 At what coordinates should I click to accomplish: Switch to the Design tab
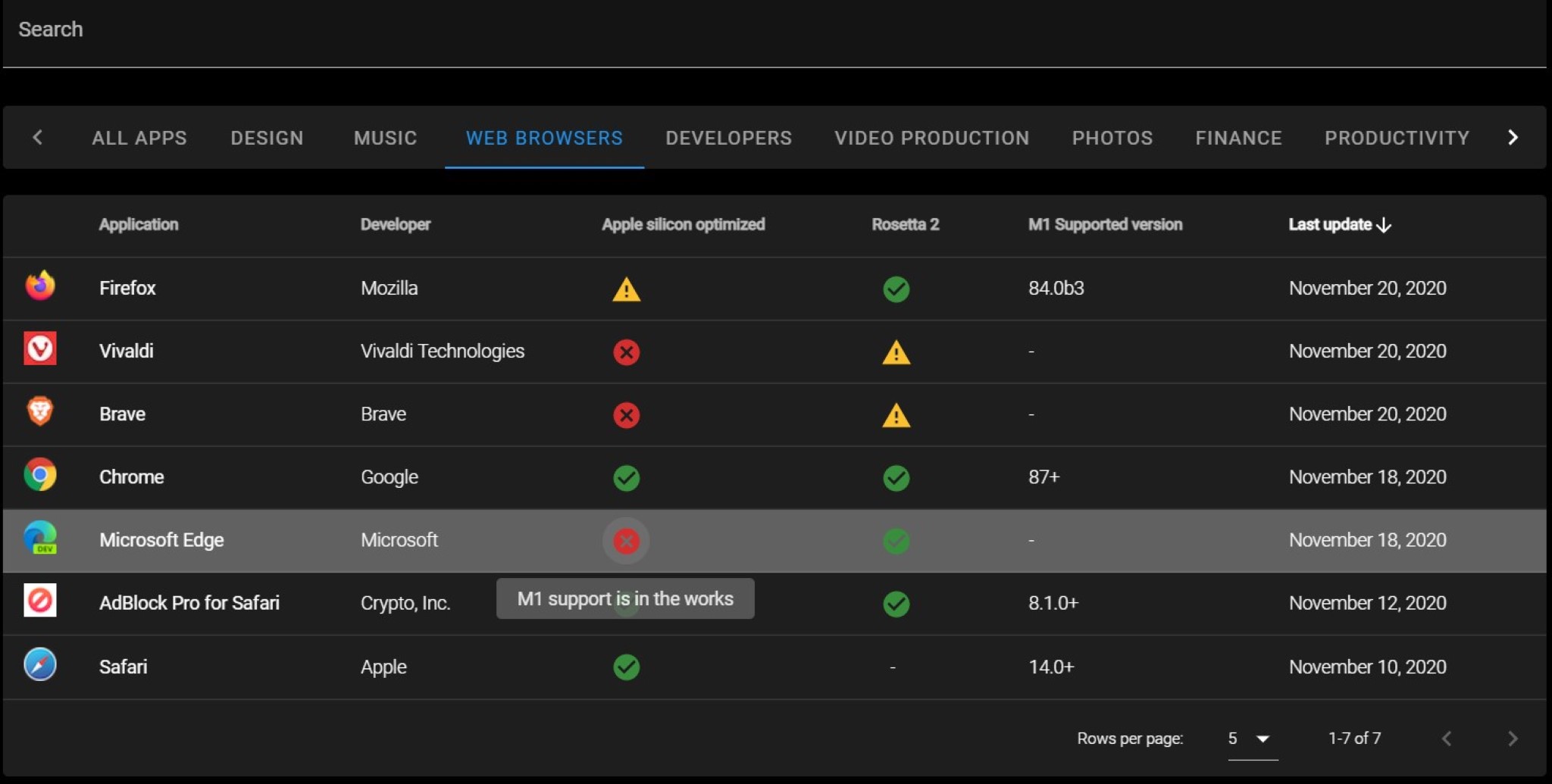click(x=267, y=138)
